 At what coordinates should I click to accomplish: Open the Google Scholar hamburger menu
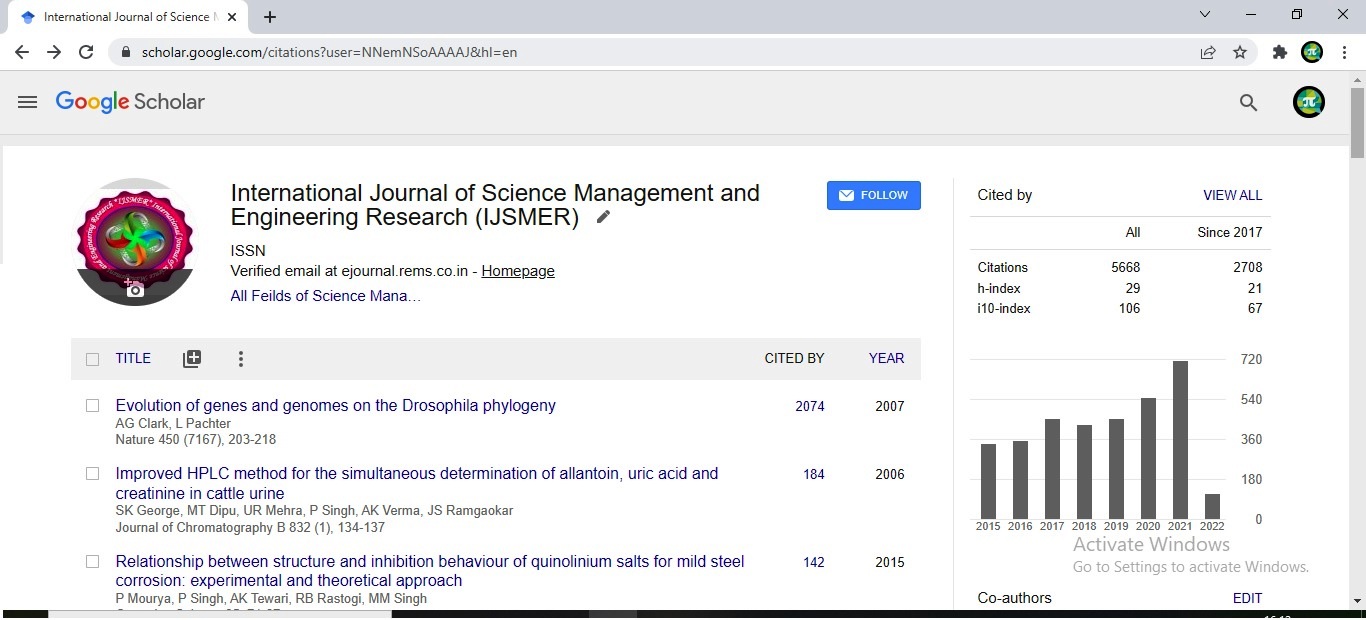coord(27,102)
